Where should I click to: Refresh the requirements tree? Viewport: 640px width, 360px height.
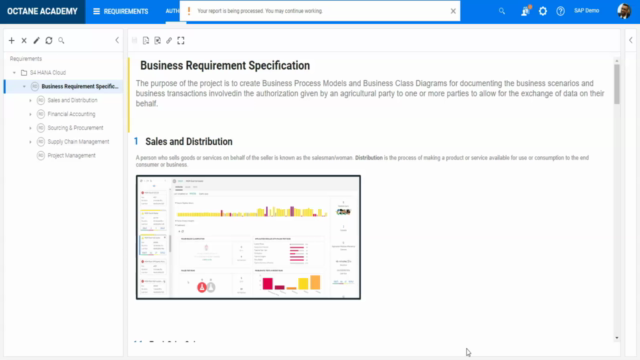[49, 40]
